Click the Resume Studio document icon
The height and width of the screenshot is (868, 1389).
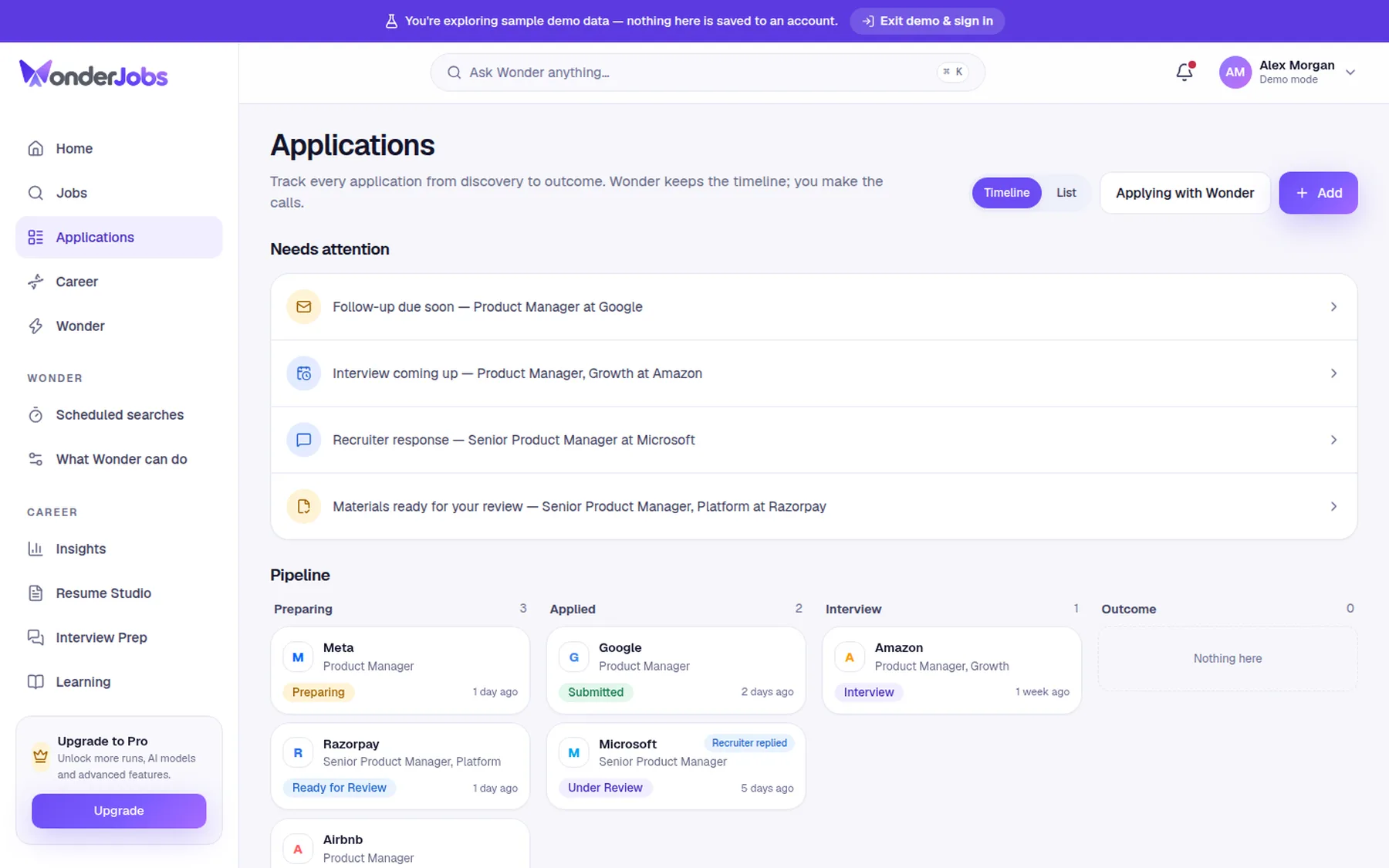[35, 593]
